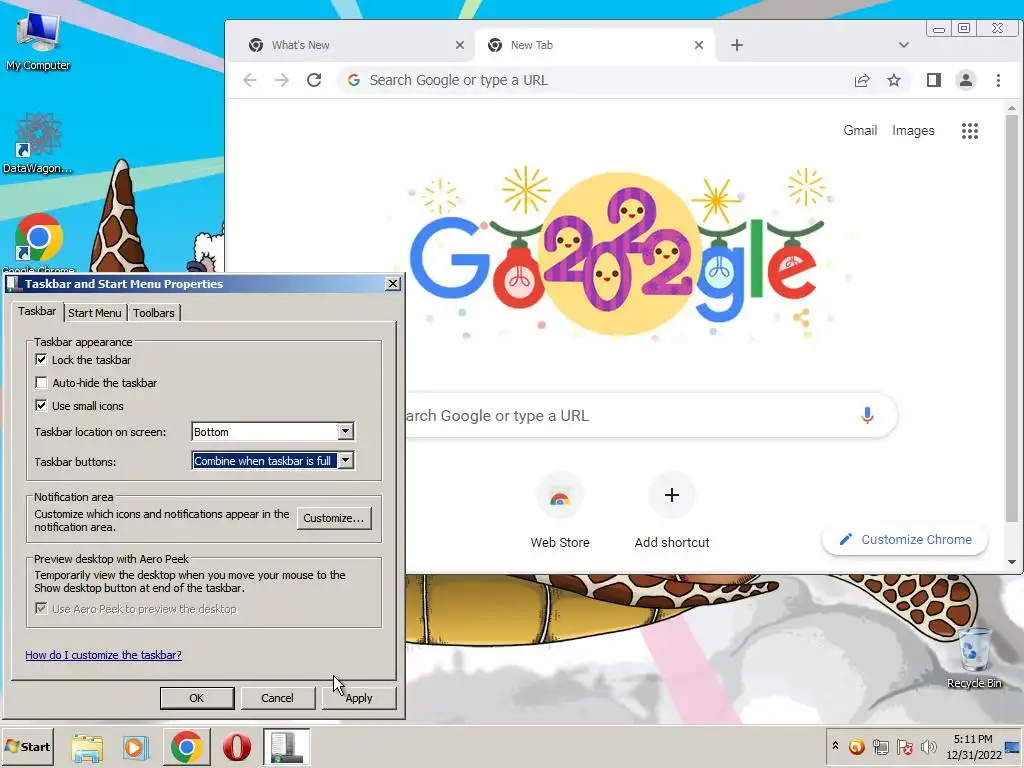Screen dimensions: 1024x768
Task: Click the orange tray application icon
Action: click(x=856, y=746)
